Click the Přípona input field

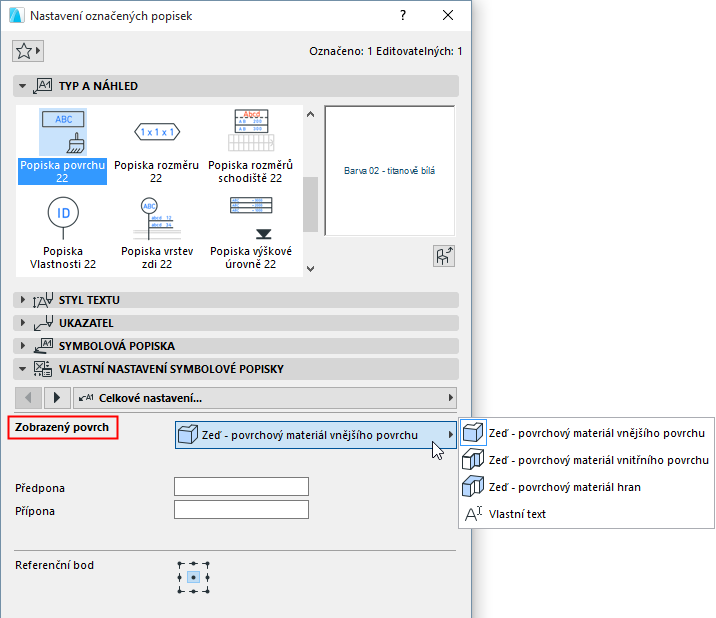click(241, 510)
